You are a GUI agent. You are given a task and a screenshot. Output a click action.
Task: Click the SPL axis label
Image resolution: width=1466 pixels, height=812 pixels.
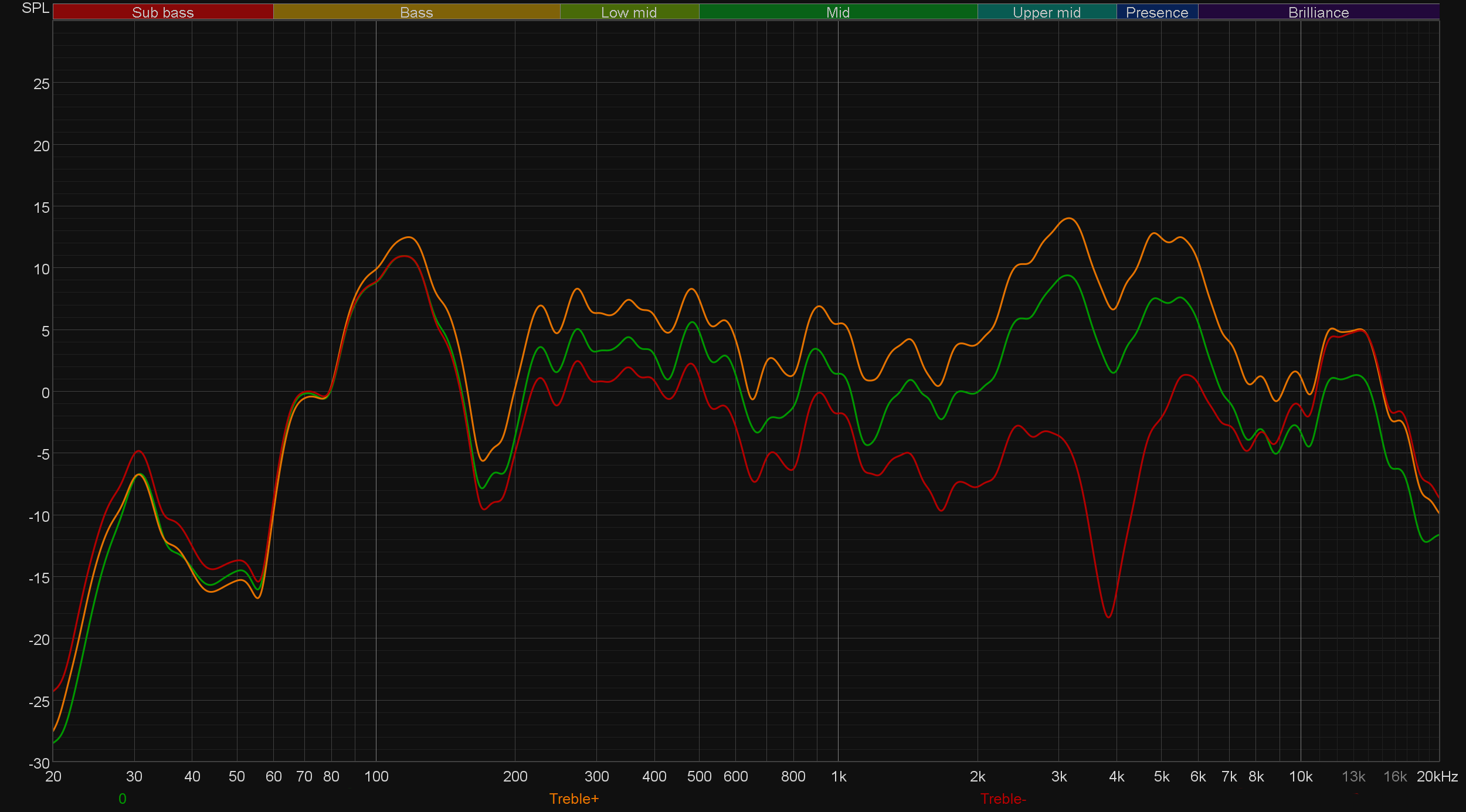point(35,8)
